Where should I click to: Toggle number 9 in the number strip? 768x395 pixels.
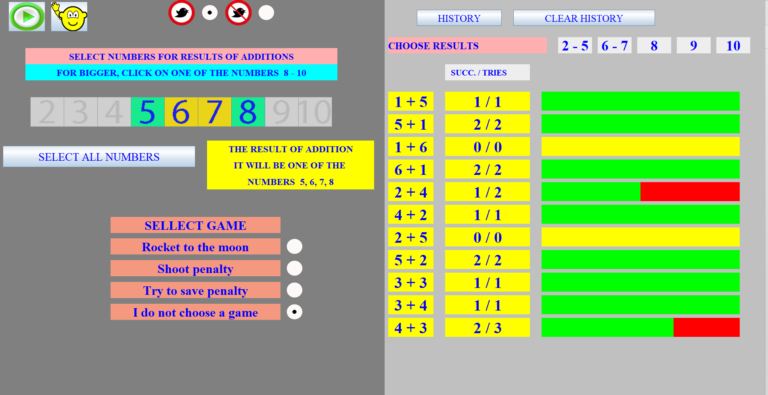tap(282, 112)
